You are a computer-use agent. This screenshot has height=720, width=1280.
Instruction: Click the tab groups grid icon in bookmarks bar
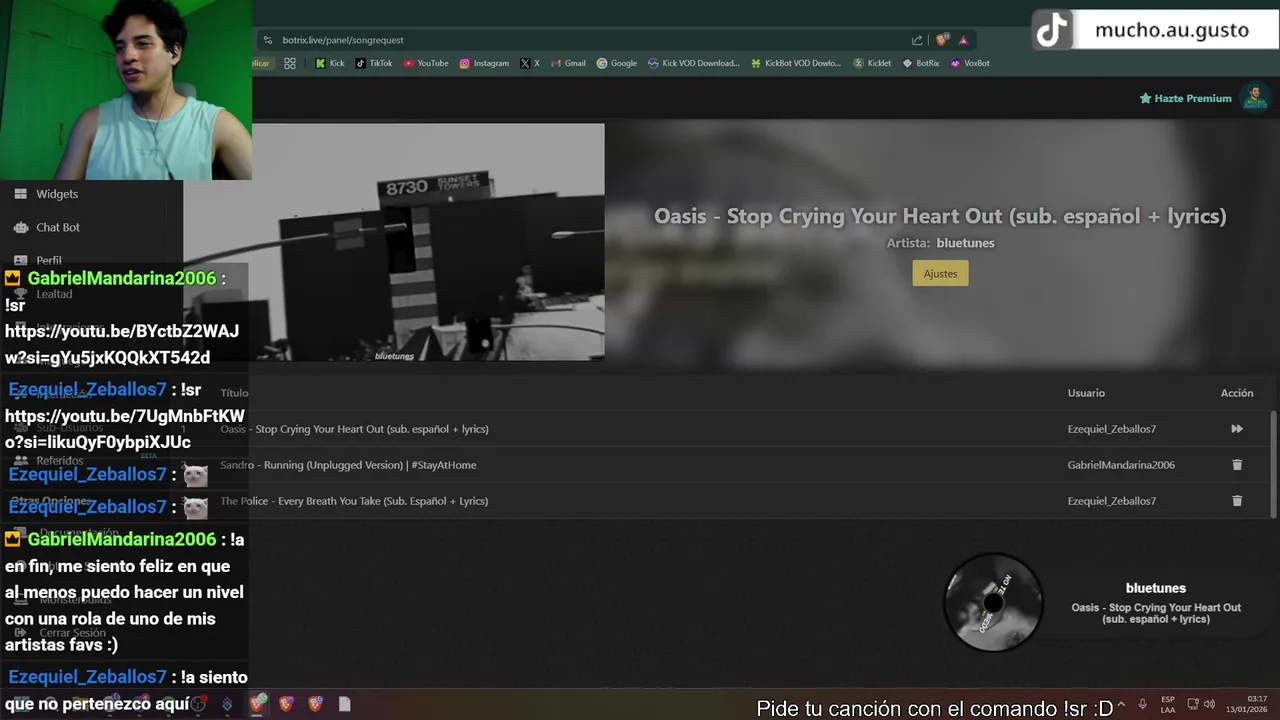(x=290, y=63)
